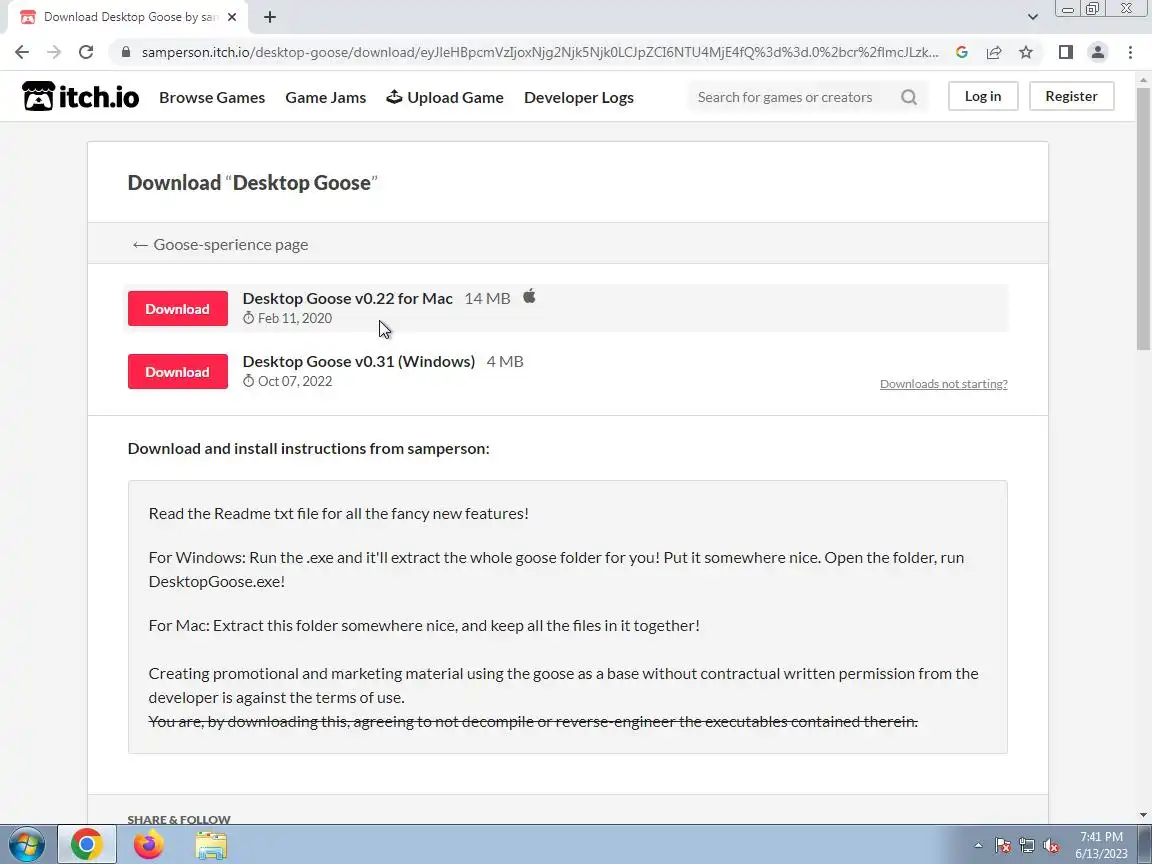This screenshot has width=1152, height=864.
Task: Close the Download Desktop Goose tab
Action: coord(232,17)
